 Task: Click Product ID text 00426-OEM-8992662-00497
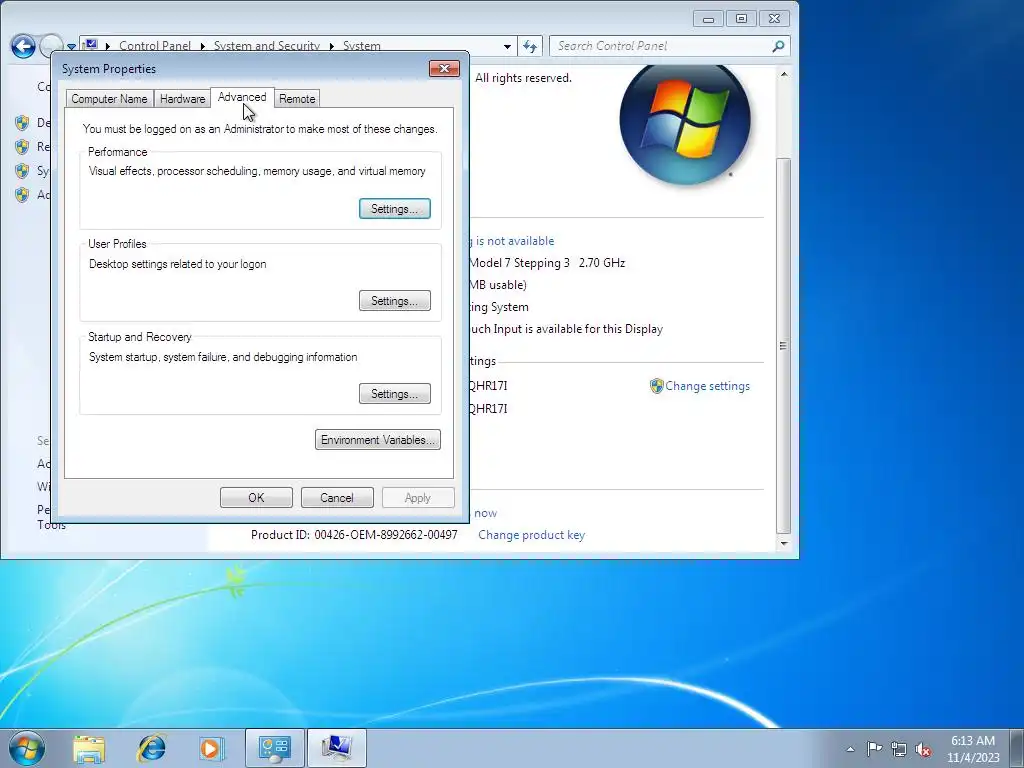pos(386,535)
